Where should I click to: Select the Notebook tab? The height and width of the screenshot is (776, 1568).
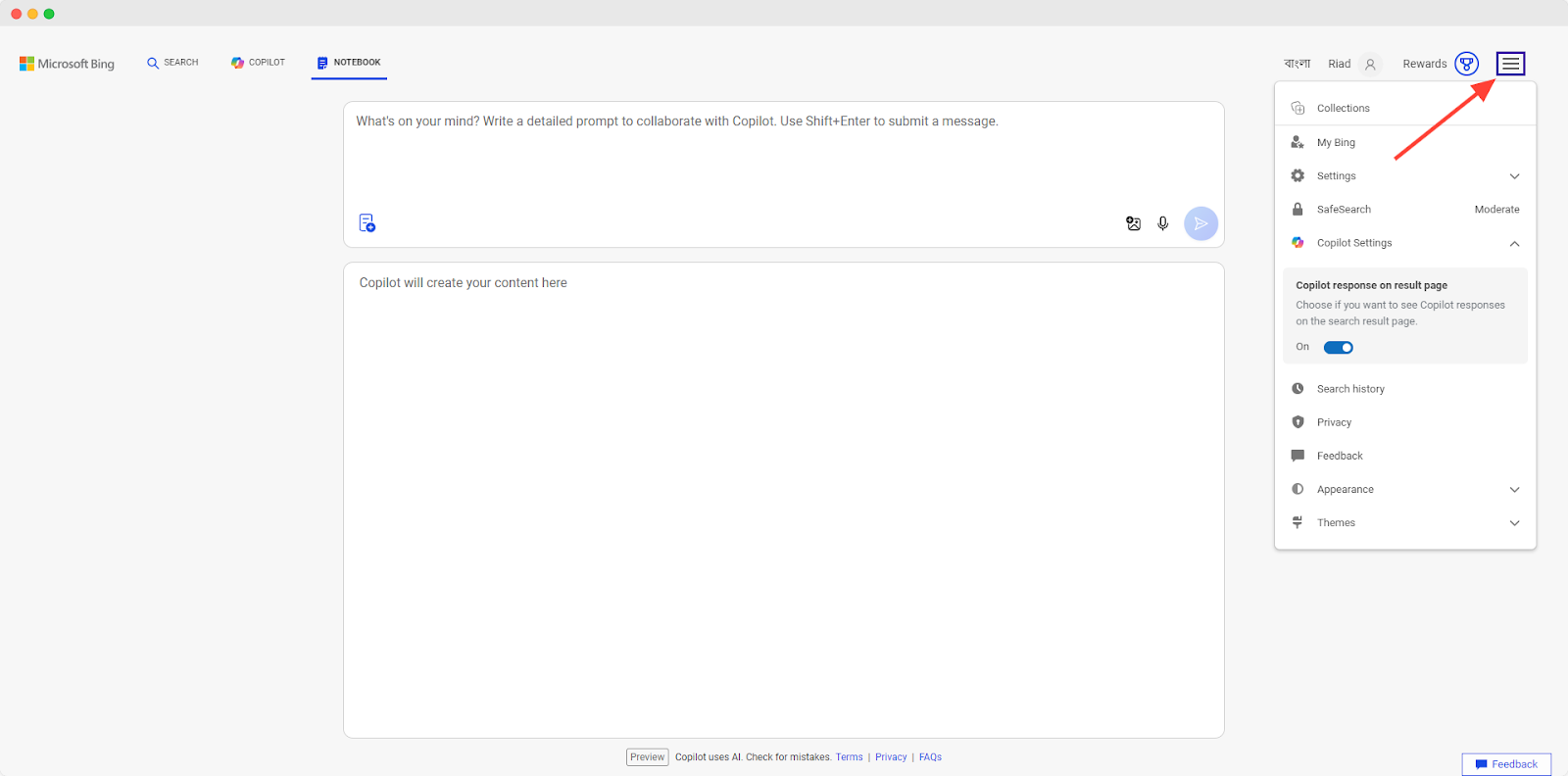coord(349,63)
